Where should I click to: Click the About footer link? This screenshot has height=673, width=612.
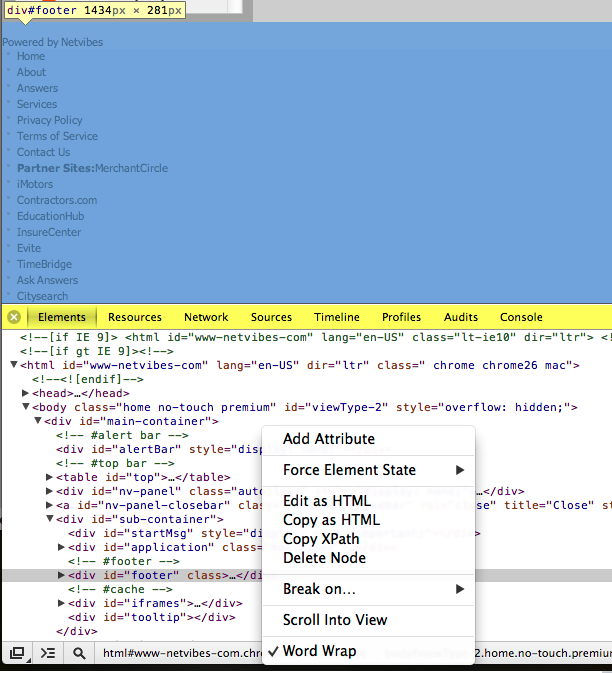31,72
